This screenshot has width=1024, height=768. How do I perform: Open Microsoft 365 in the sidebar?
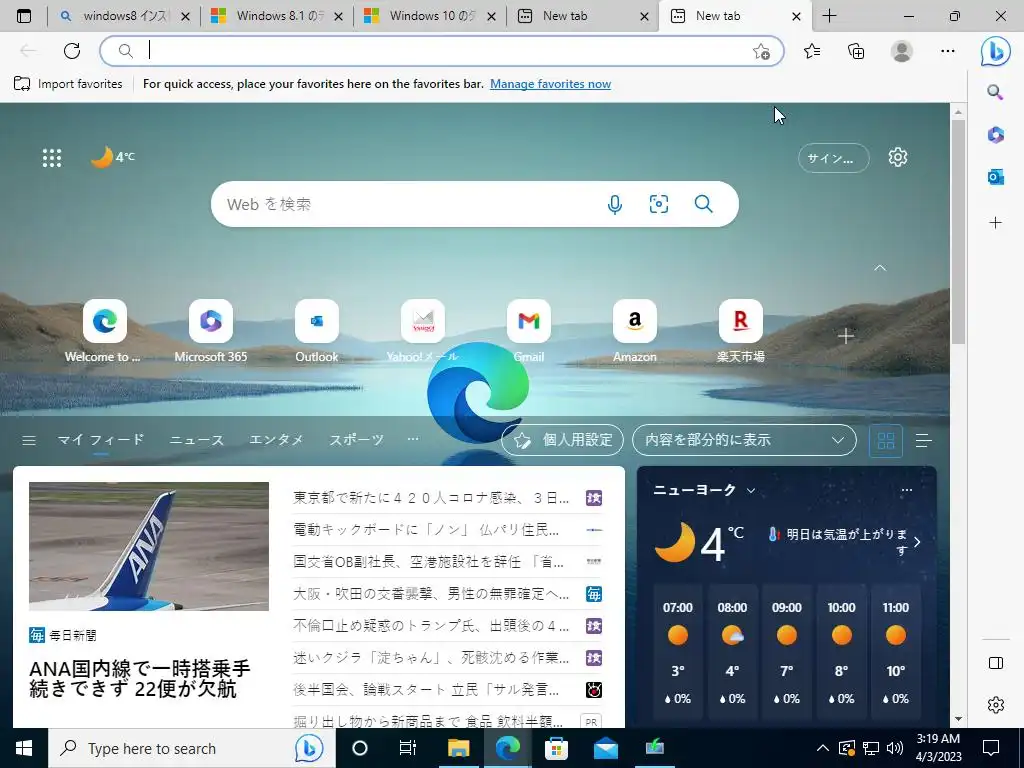click(x=995, y=135)
